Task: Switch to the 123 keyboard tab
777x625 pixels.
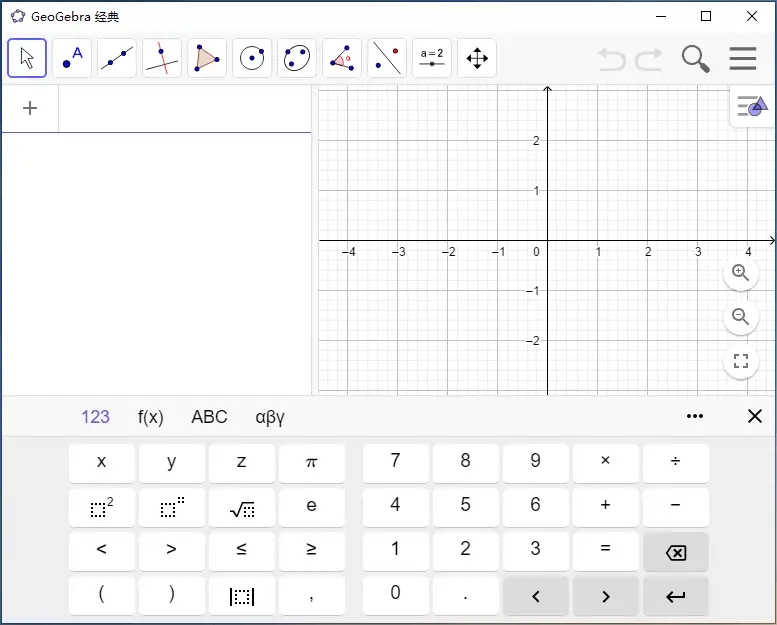Action: (x=95, y=417)
